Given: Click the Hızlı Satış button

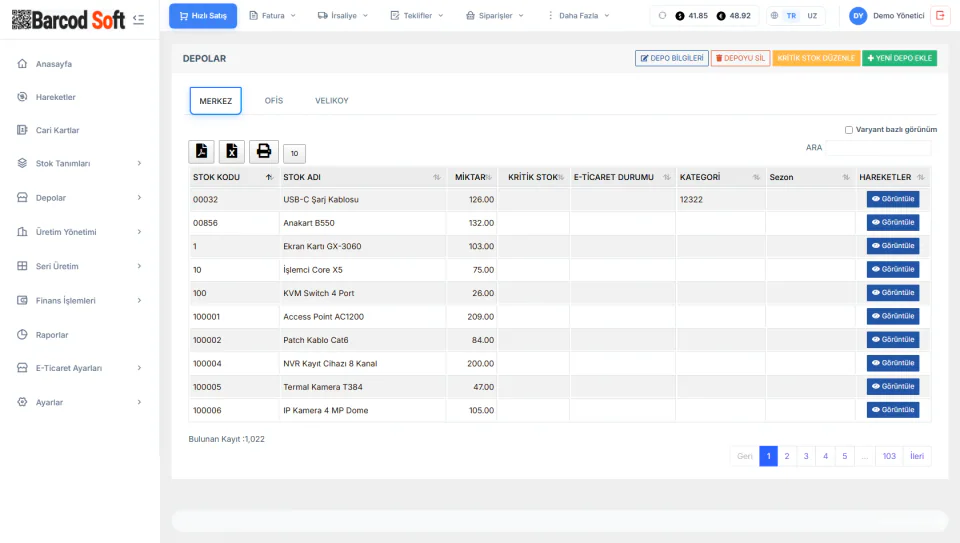Looking at the screenshot, I should click(203, 16).
